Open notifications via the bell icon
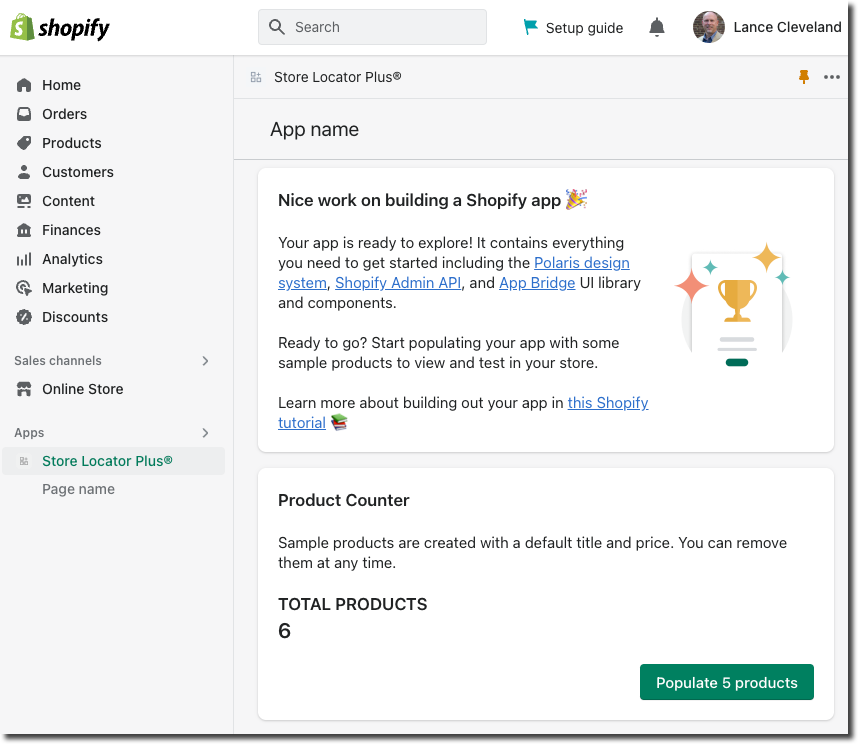858x744 pixels. tap(657, 27)
